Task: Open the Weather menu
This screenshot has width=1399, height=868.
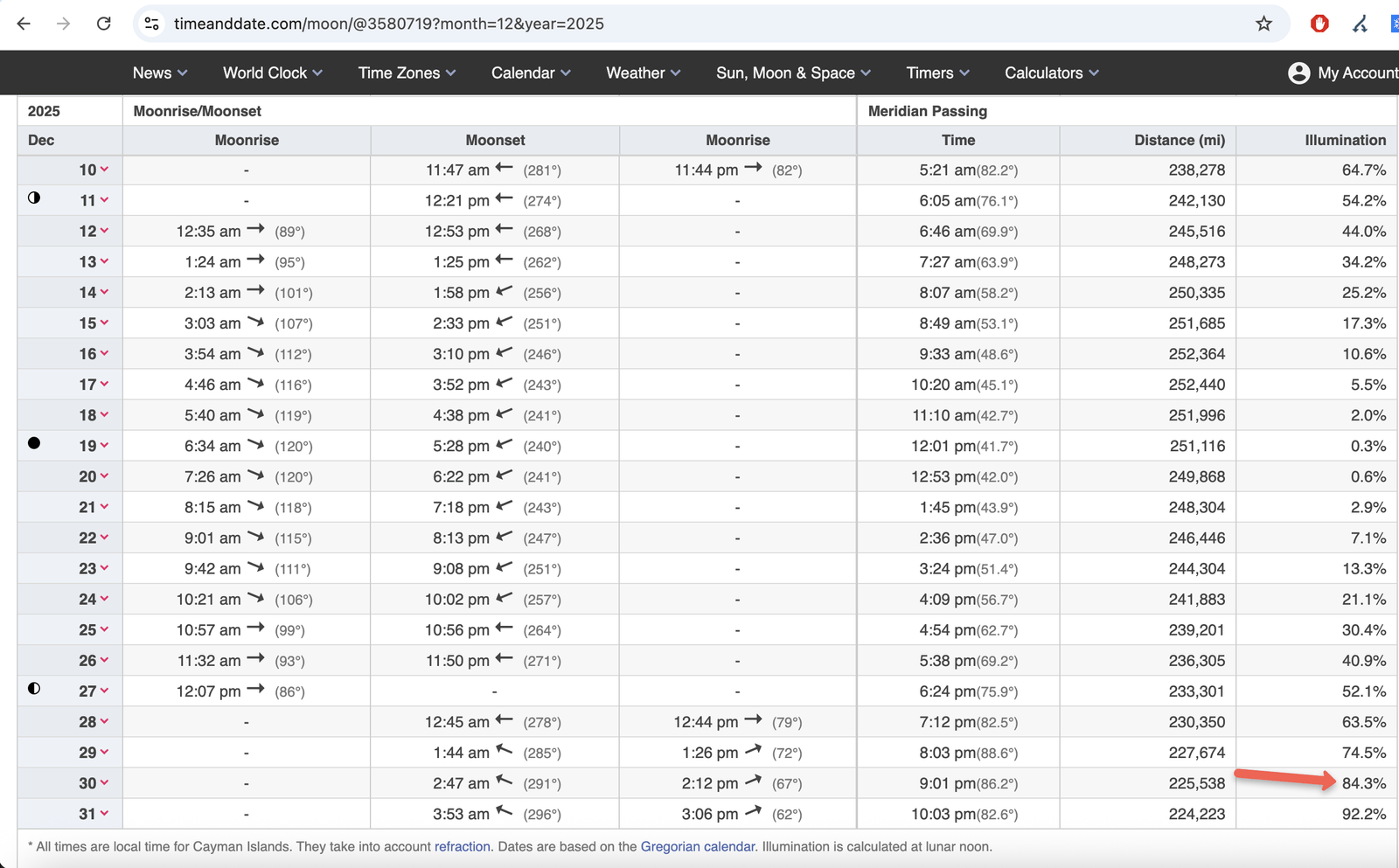Action: [643, 73]
